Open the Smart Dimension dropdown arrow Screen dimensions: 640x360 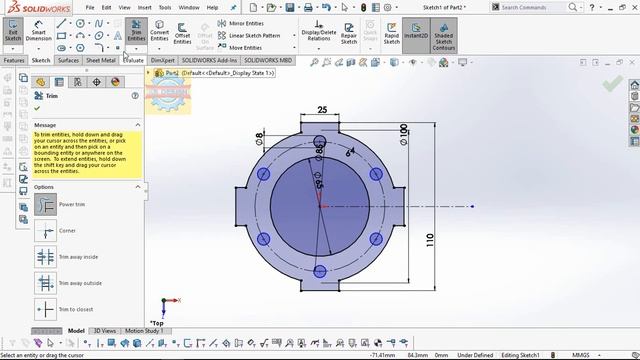coord(38,49)
